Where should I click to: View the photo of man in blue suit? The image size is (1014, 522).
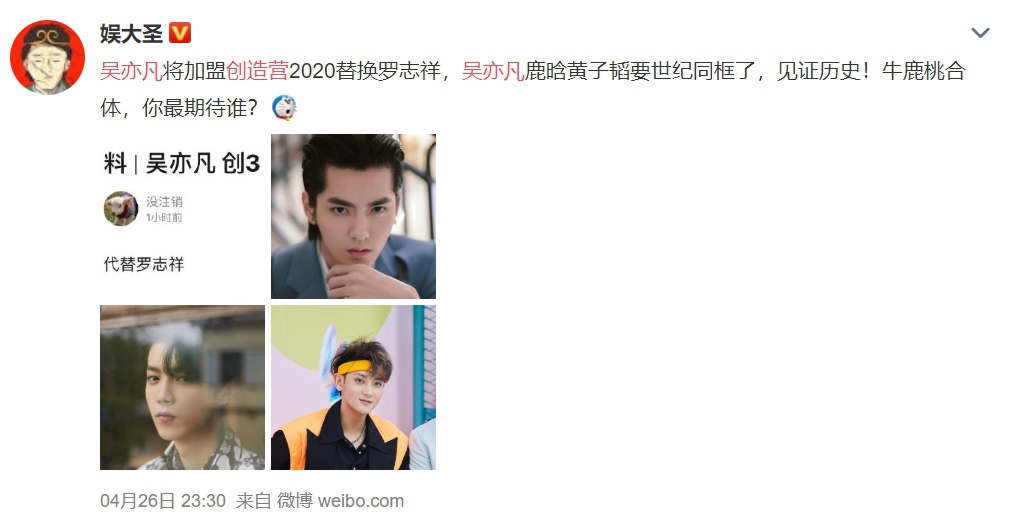point(353,216)
